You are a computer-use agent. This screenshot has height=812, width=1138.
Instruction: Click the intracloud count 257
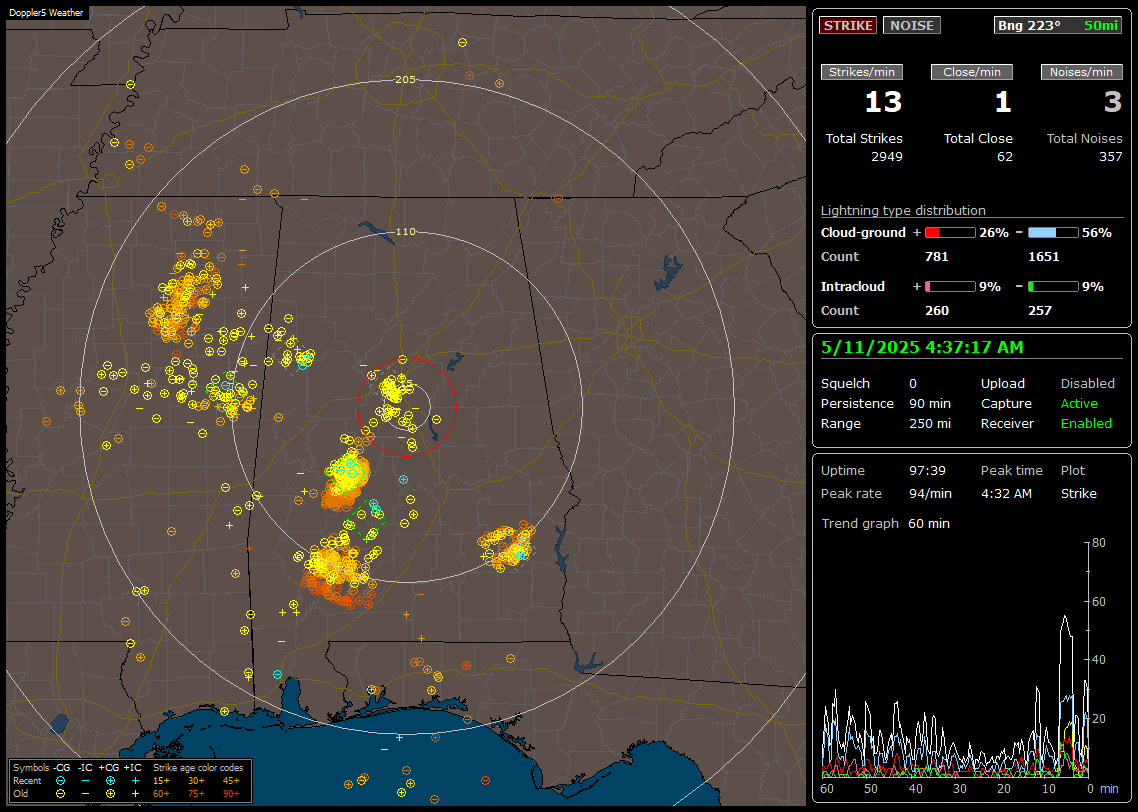click(1039, 311)
